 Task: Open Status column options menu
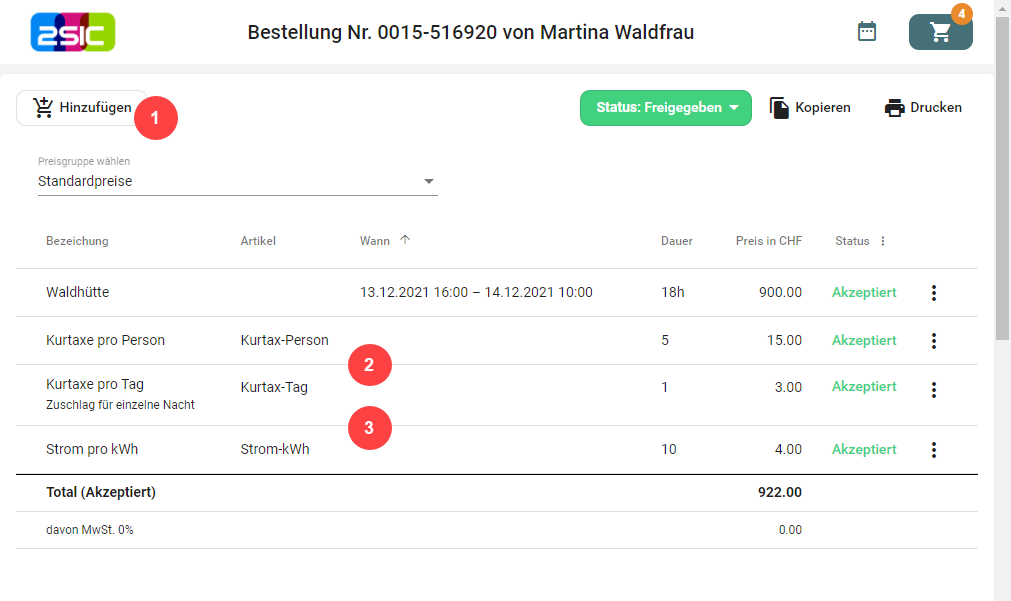click(x=883, y=241)
